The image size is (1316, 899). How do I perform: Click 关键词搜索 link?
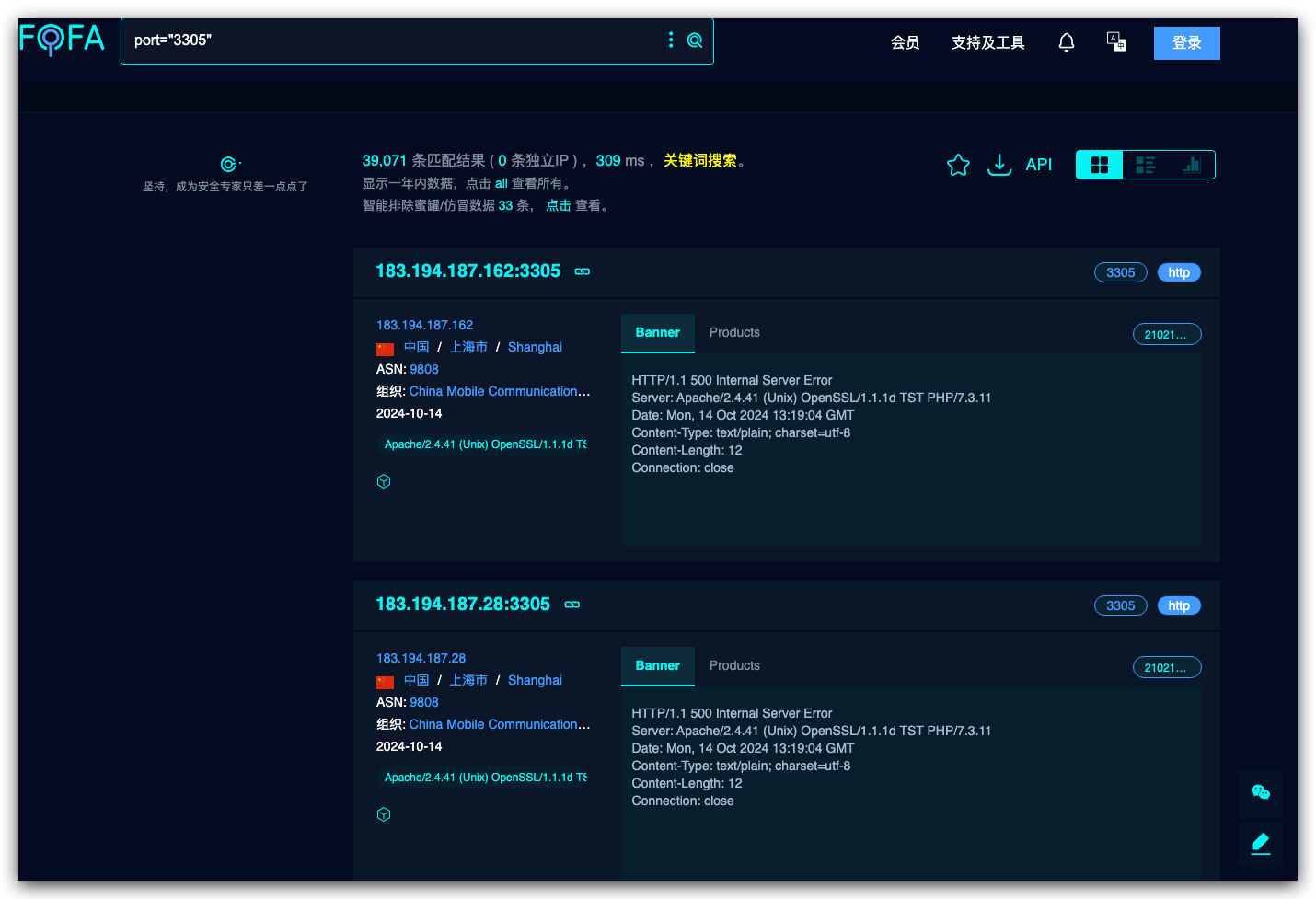click(x=700, y=160)
